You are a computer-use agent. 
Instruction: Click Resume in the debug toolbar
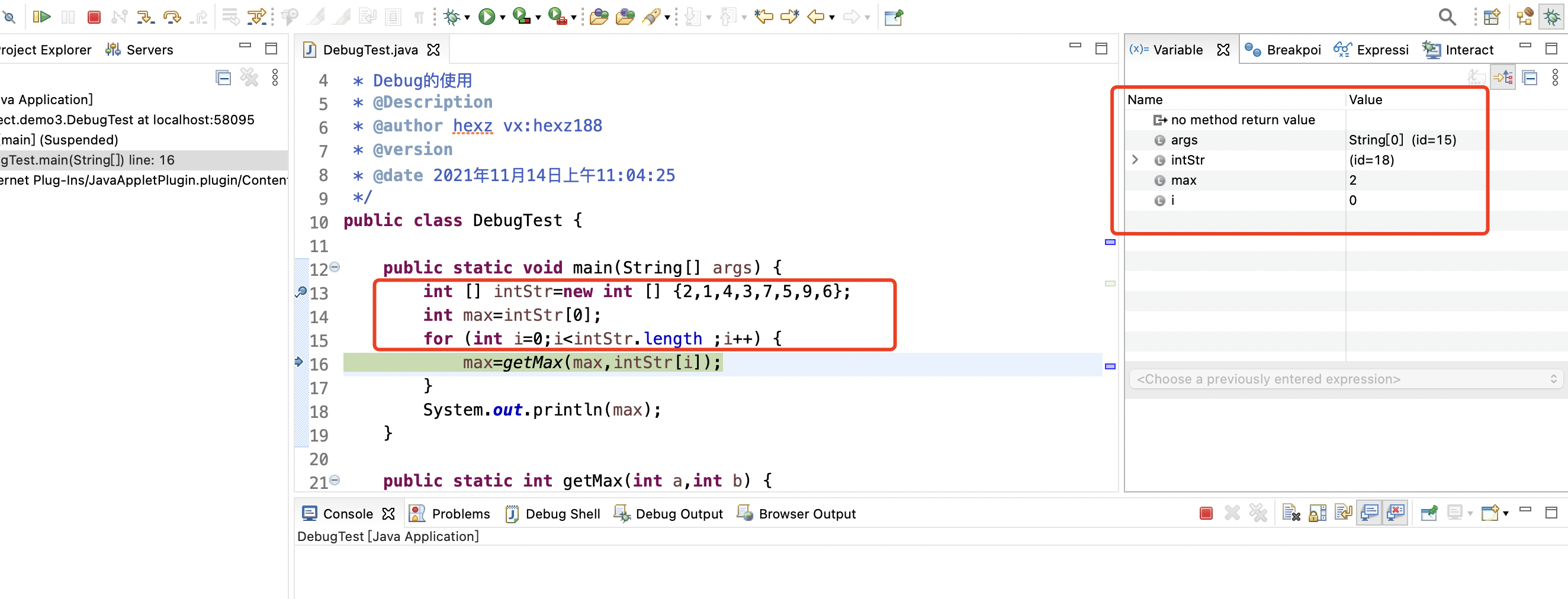[41, 17]
